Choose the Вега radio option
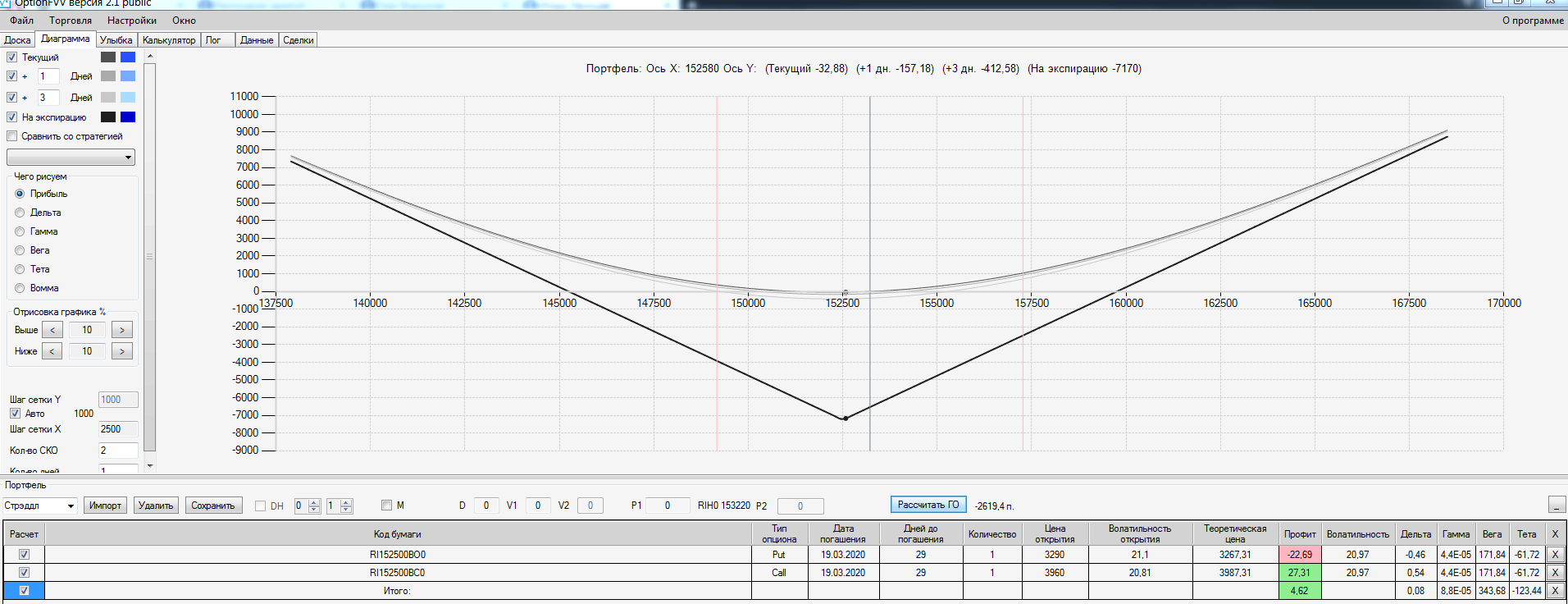The image size is (1568, 604). pos(20,250)
